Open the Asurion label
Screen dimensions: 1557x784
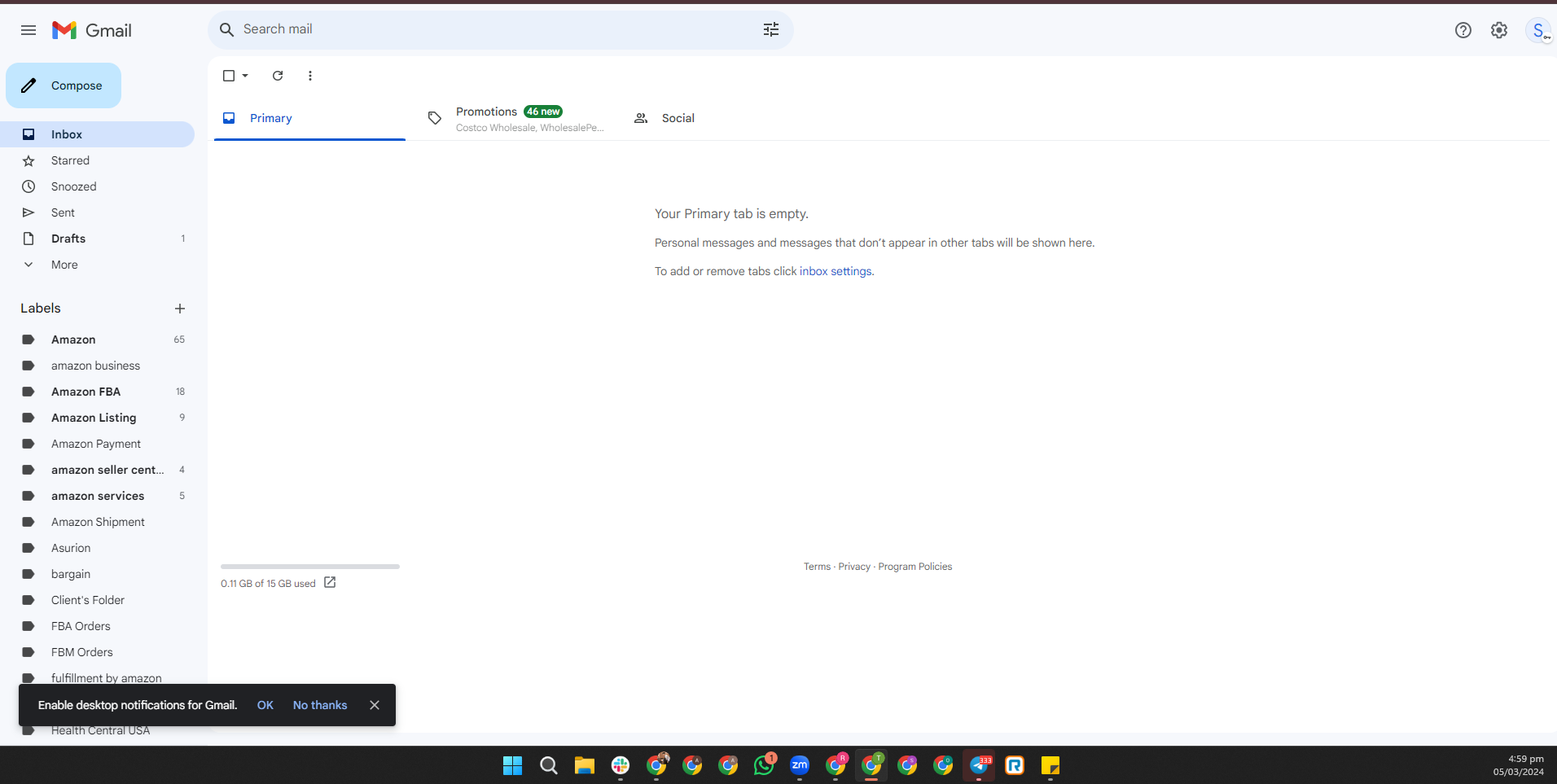(97, 548)
